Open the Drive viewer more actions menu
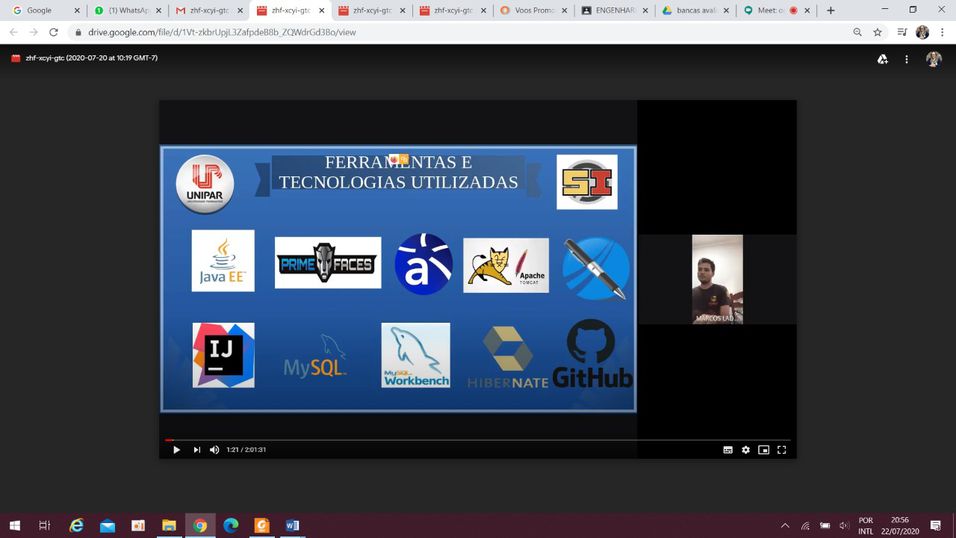The width and height of the screenshot is (956, 538). pos(907,59)
